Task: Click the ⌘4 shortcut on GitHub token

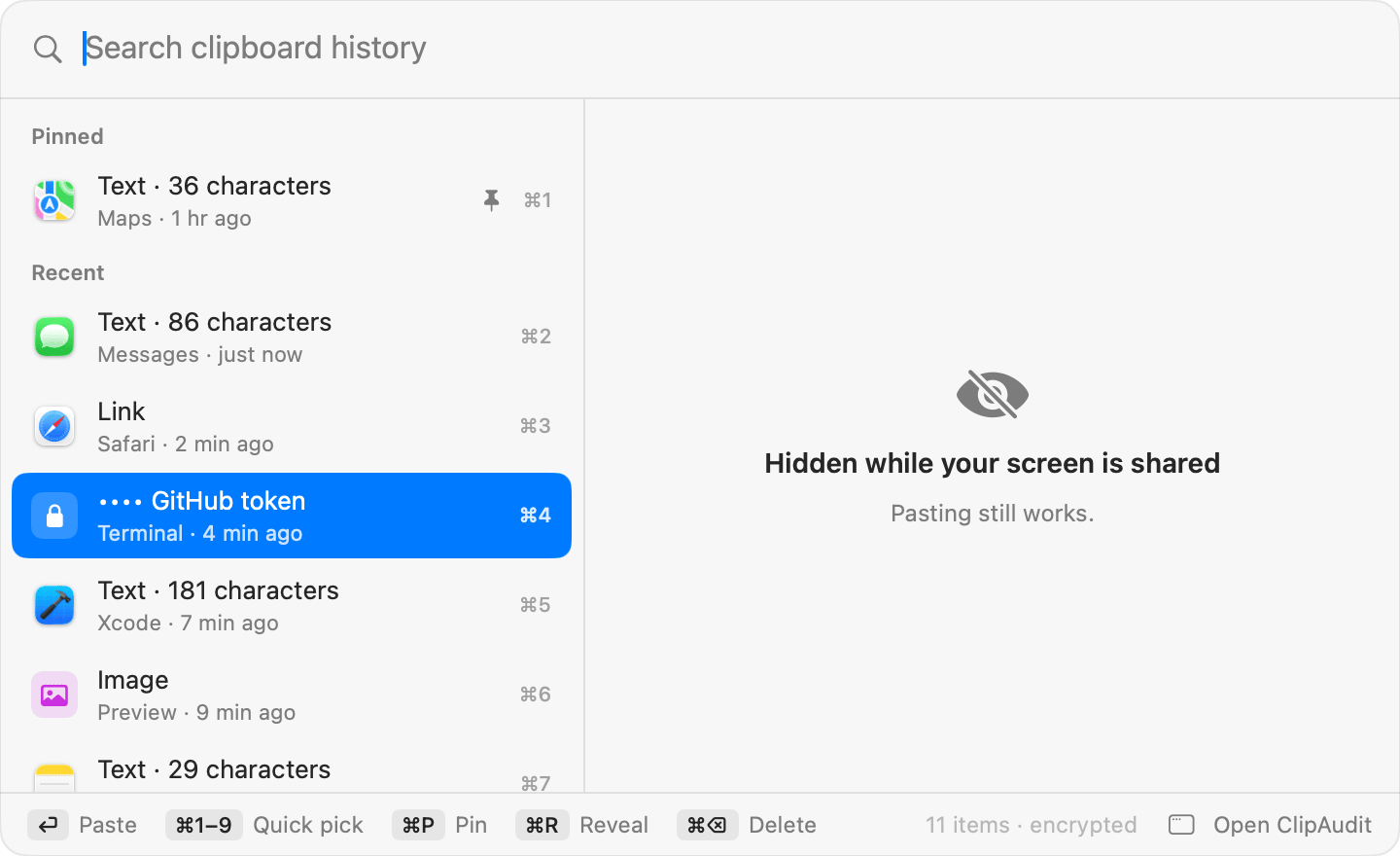Action: pyautogui.click(x=536, y=516)
